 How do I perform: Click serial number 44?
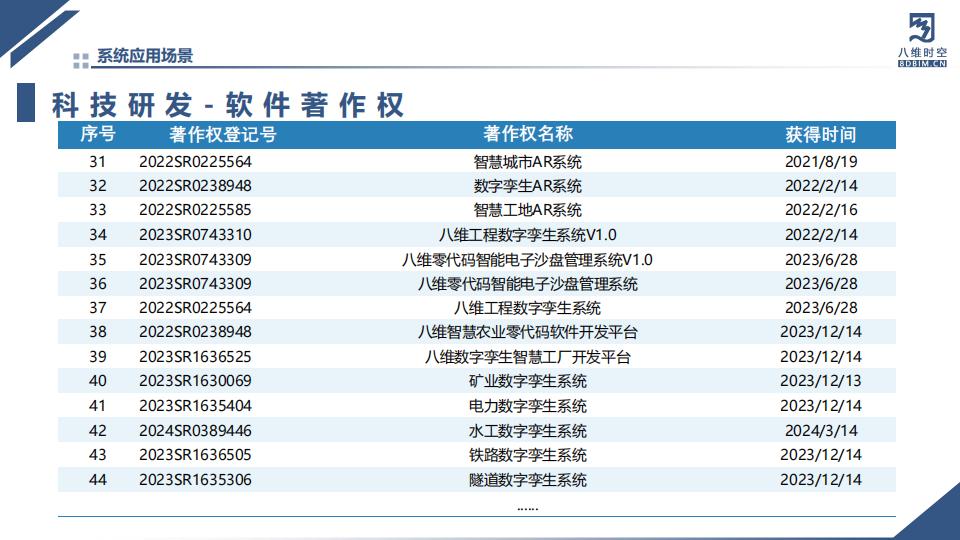click(98, 479)
